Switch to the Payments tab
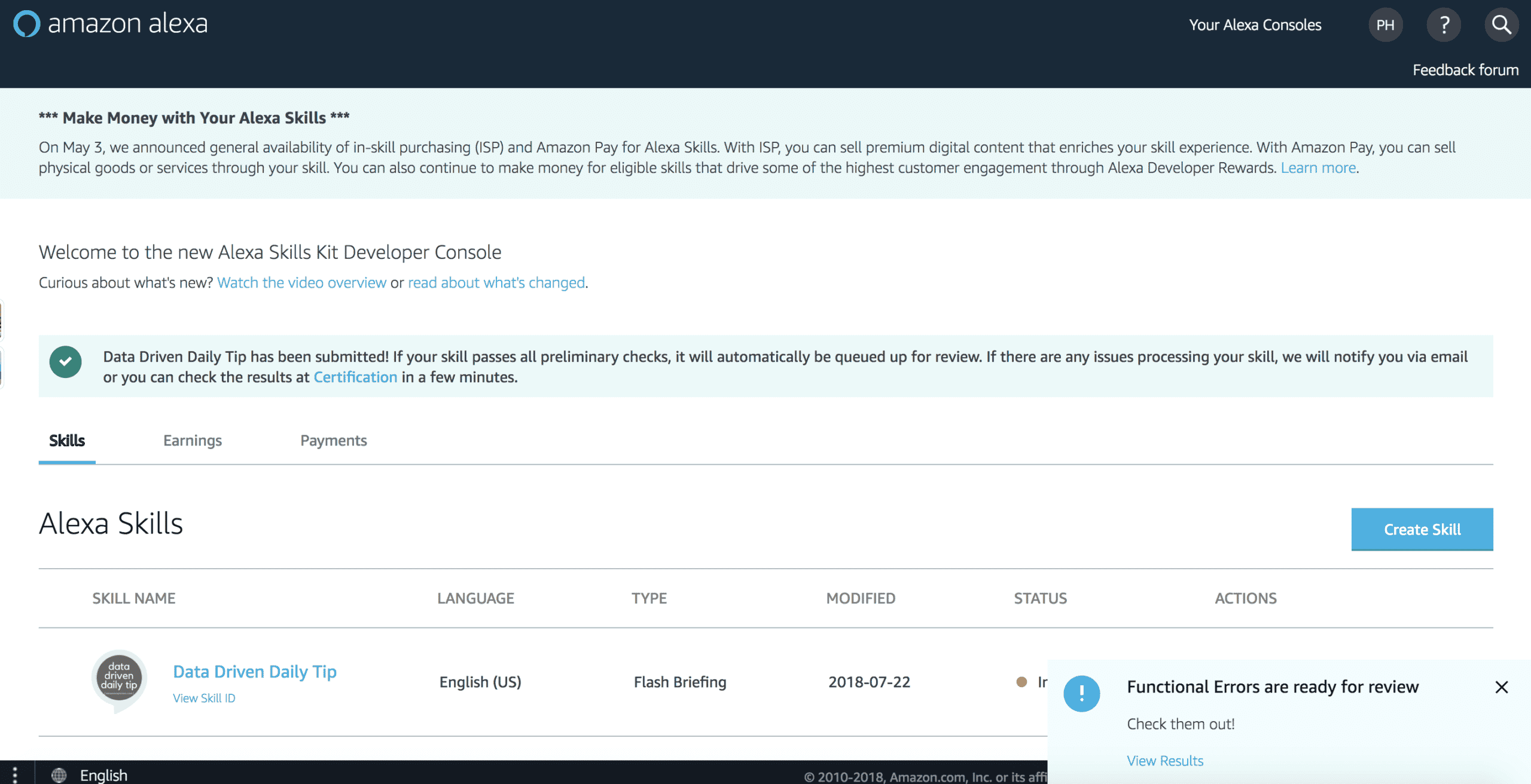Viewport: 1531px width, 784px height. tap(334, 441)
